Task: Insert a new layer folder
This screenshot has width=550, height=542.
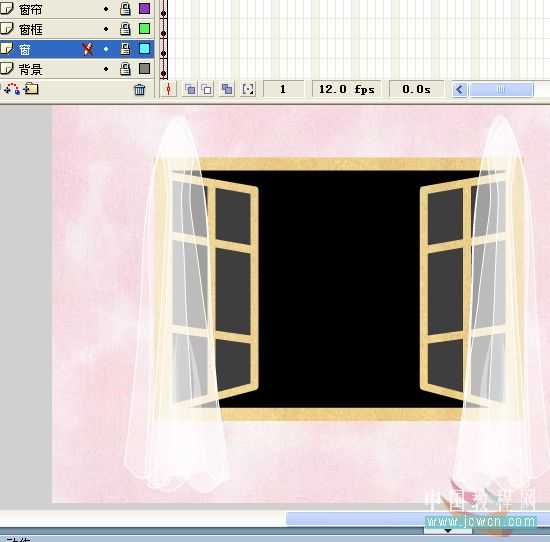Action: point(31,89)
